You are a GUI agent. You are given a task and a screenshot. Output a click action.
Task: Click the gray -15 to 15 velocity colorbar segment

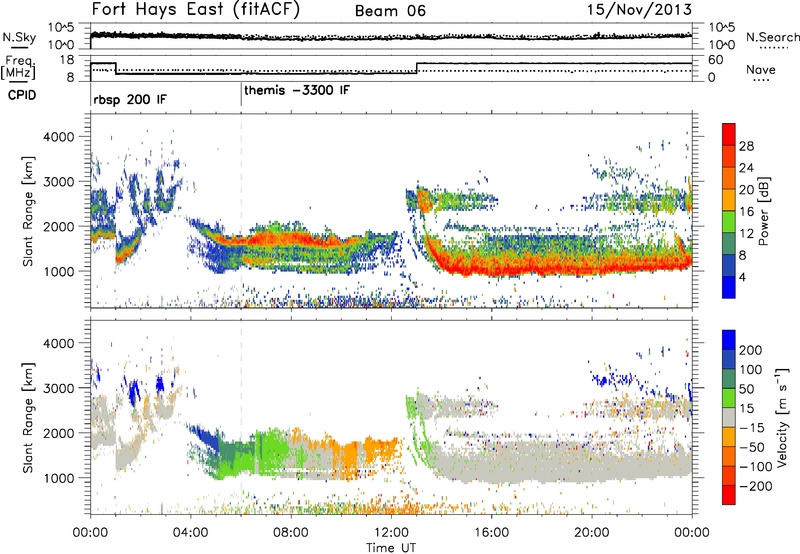coord(729,418)
